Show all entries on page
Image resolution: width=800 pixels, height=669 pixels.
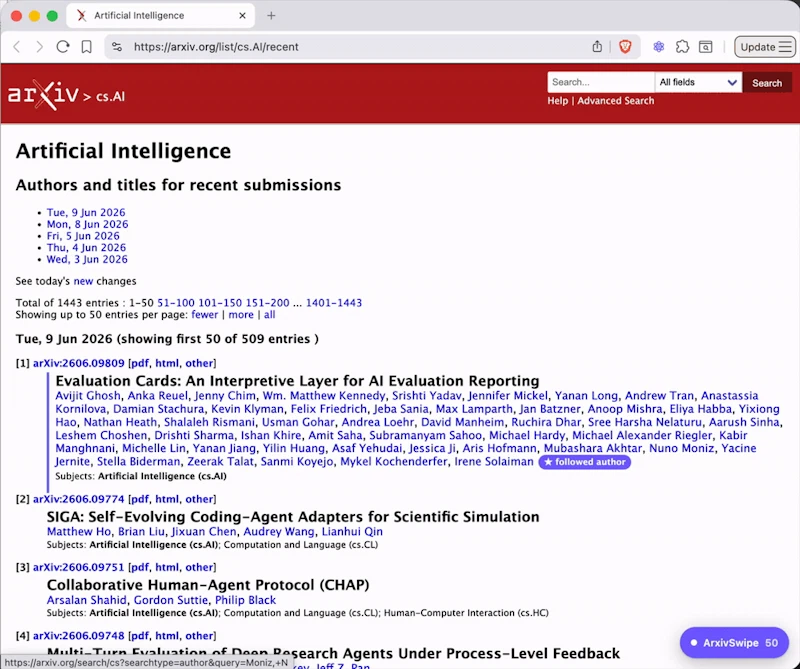269,314
